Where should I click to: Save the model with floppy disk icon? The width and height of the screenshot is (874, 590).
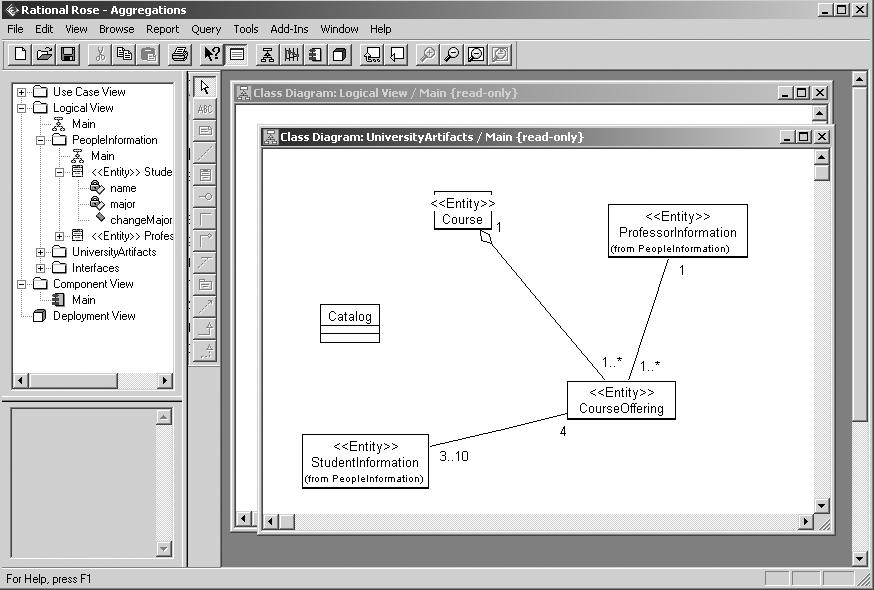click(68, 55)
